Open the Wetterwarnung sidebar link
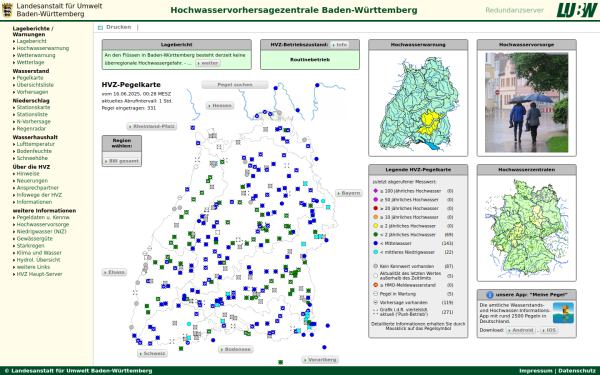Image resolution: width=600 pixels, height=375 pixels. coord(36,55)
